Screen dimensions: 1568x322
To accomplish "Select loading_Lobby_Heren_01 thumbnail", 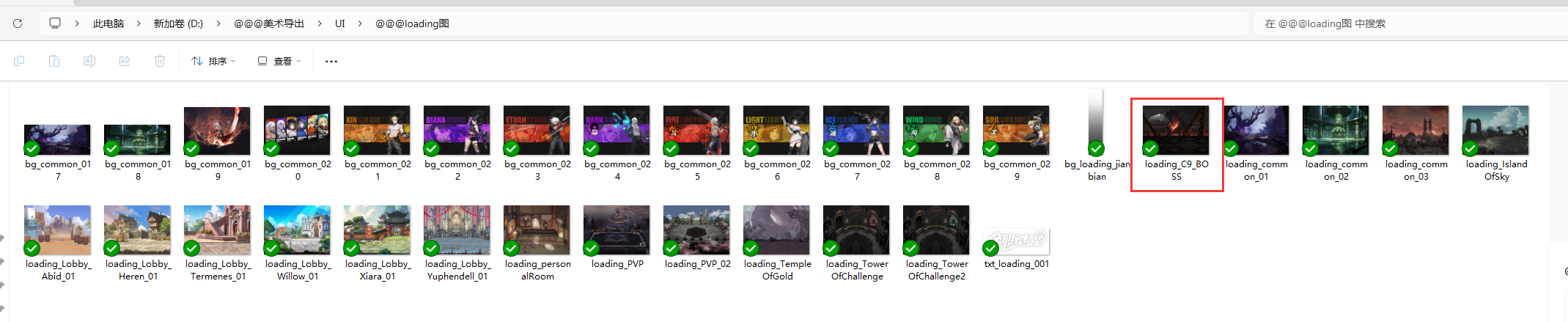I will (137, 230).
